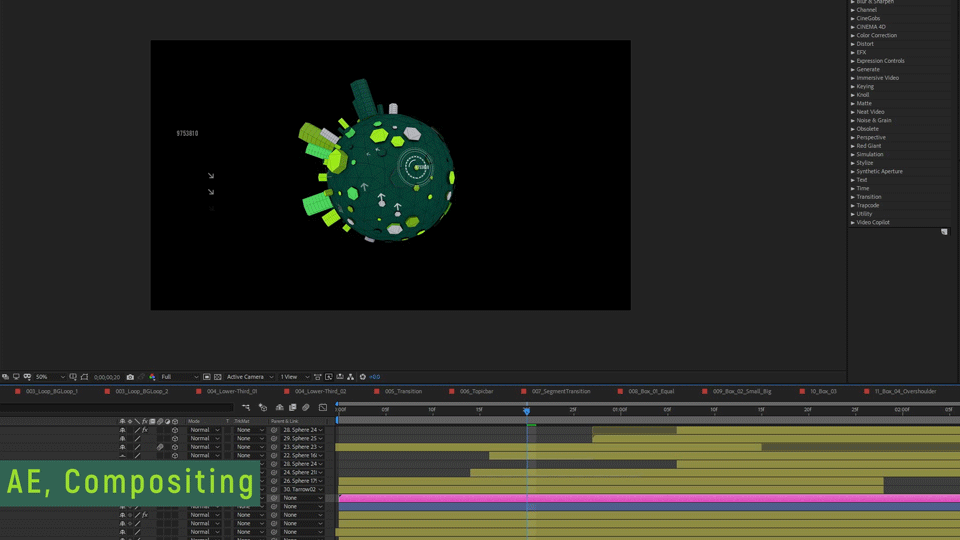Image resolution: width=960 pixels, height=540 pixels.
Task: Open the Full resolution dropdown
Action: [x=179, y=377]
